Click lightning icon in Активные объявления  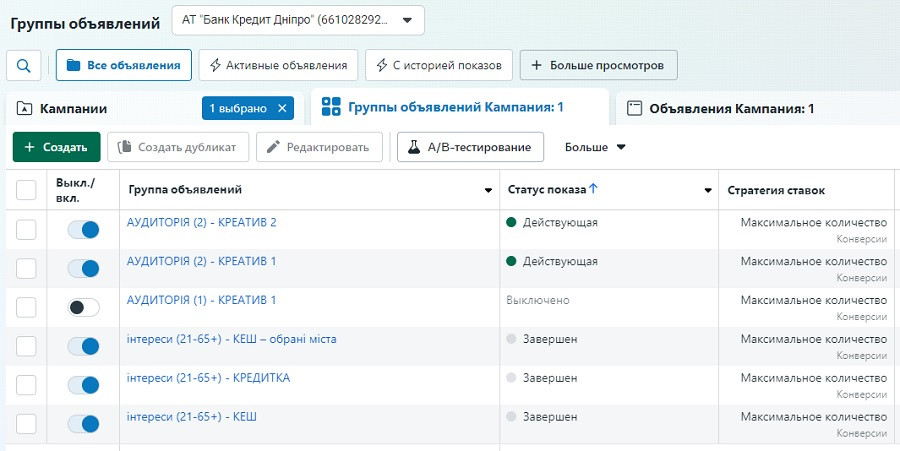(x=215, y=65)
